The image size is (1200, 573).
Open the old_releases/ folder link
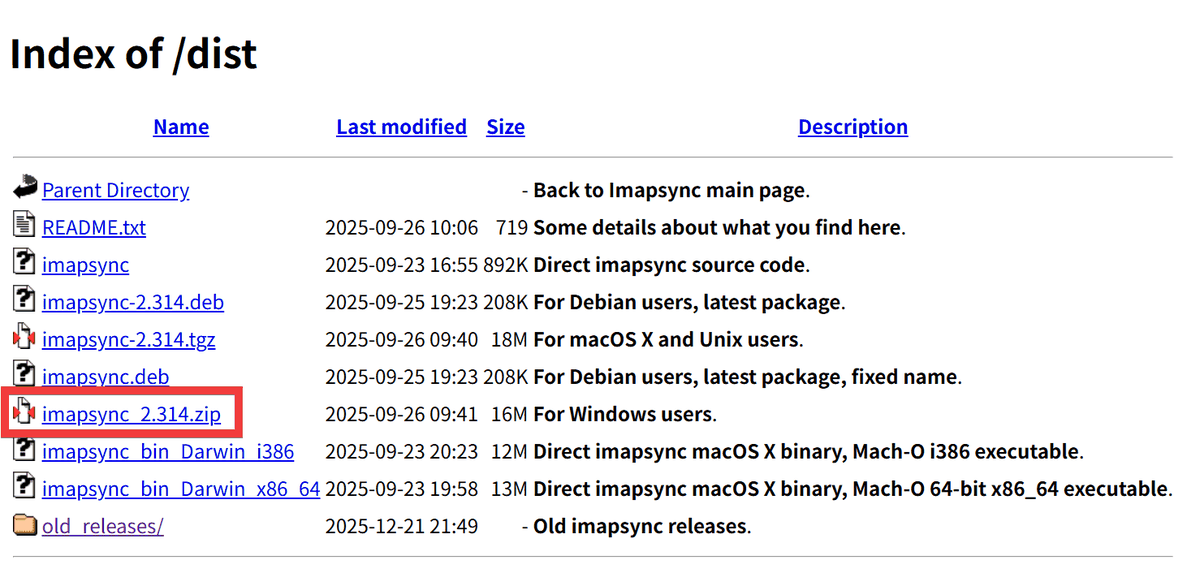102,526
